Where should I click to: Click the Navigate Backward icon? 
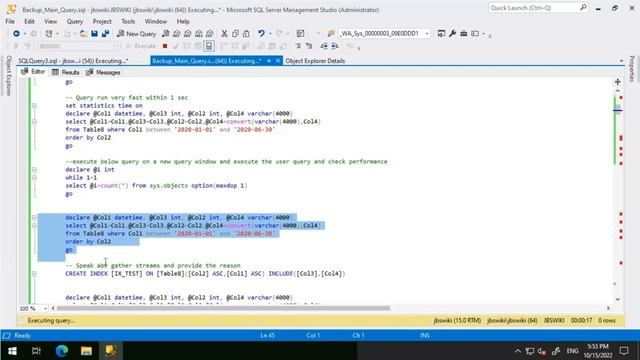pyautogui.click(x=16, y=33)
